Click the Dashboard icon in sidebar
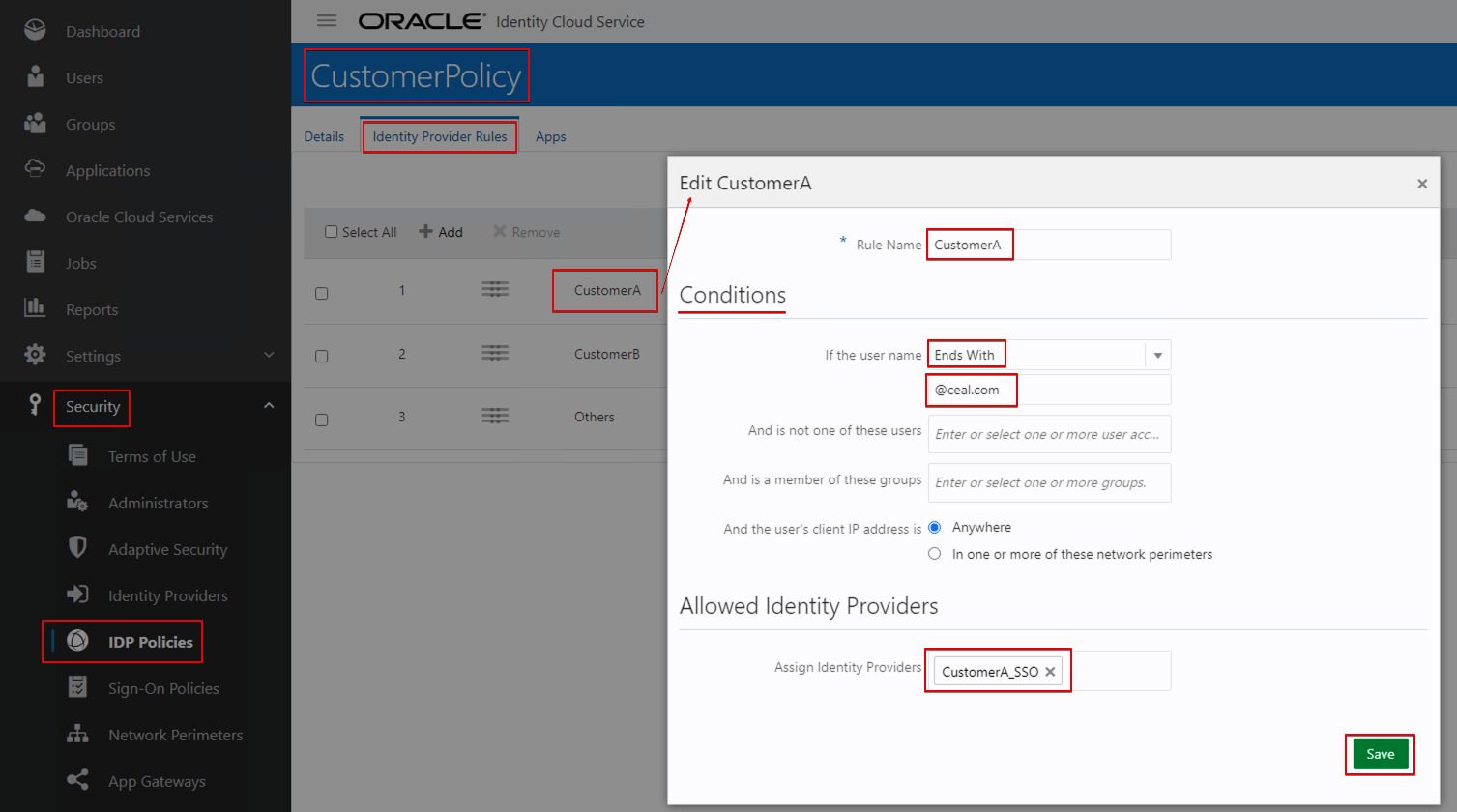Screen dimensions: 1457x812 tap(35, 30)
